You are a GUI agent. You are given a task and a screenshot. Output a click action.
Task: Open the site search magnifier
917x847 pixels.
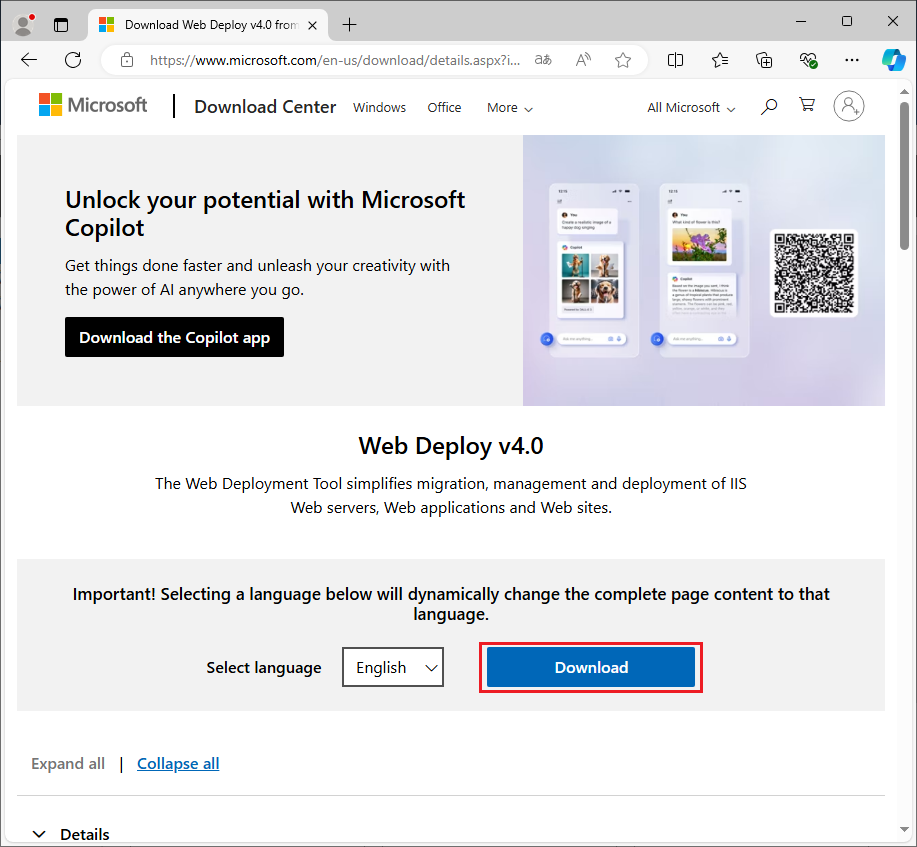pos(768,106)
